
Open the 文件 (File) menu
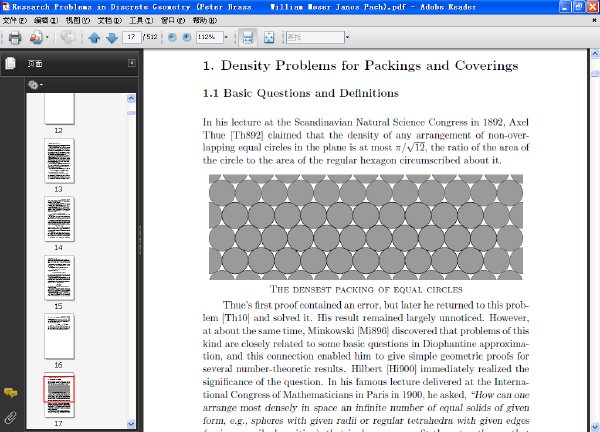(x=15, y=20)
